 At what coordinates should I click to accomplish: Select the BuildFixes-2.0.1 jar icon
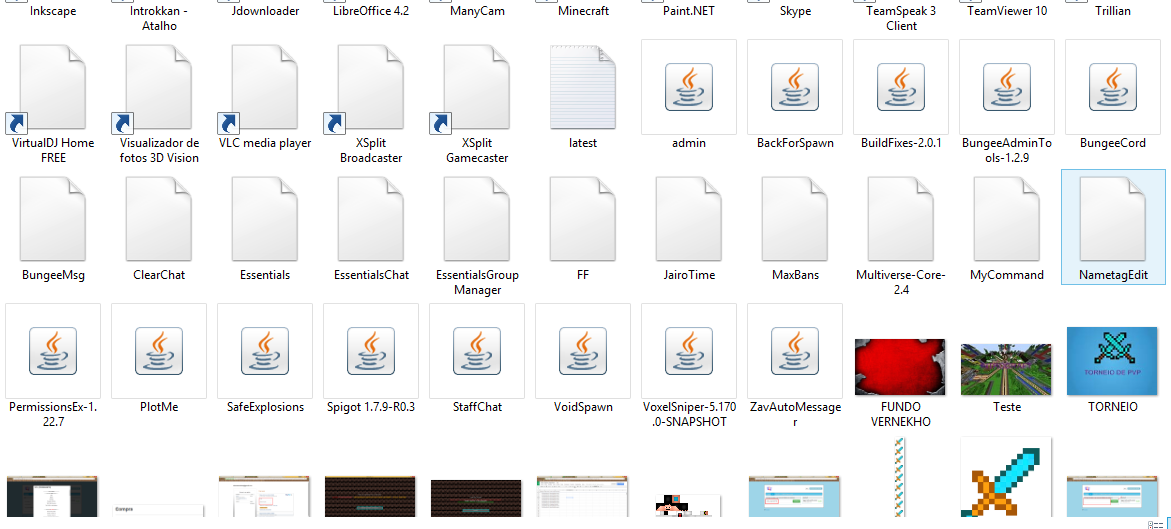tap(901, 87)
